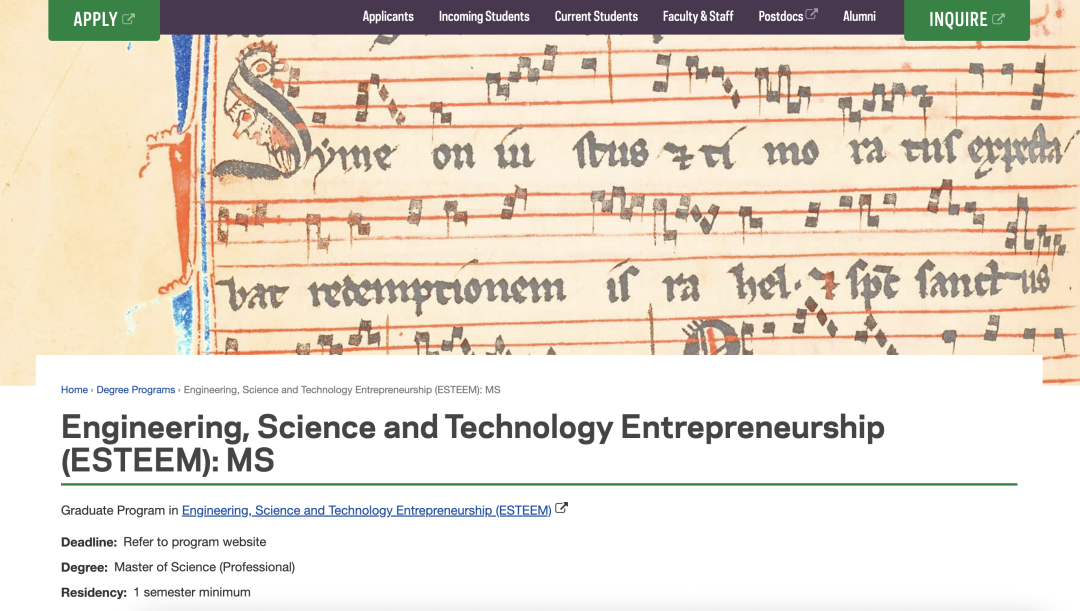Open the Incoming Students menu item

coord(484,17)
